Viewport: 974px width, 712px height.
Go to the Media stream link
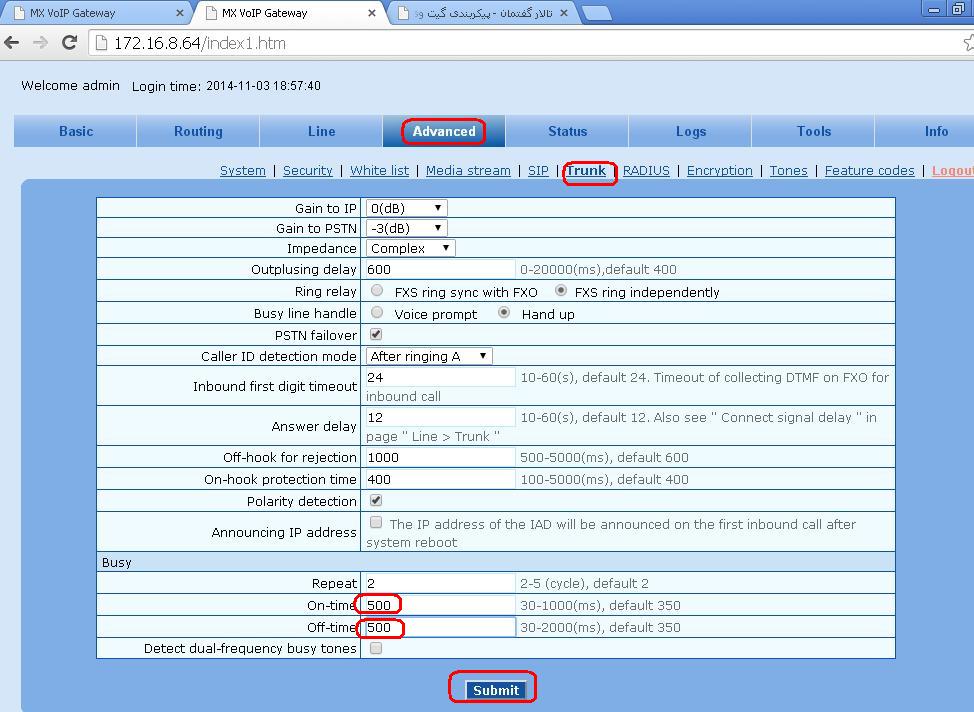pyautogui.click(x=468, y=171)
